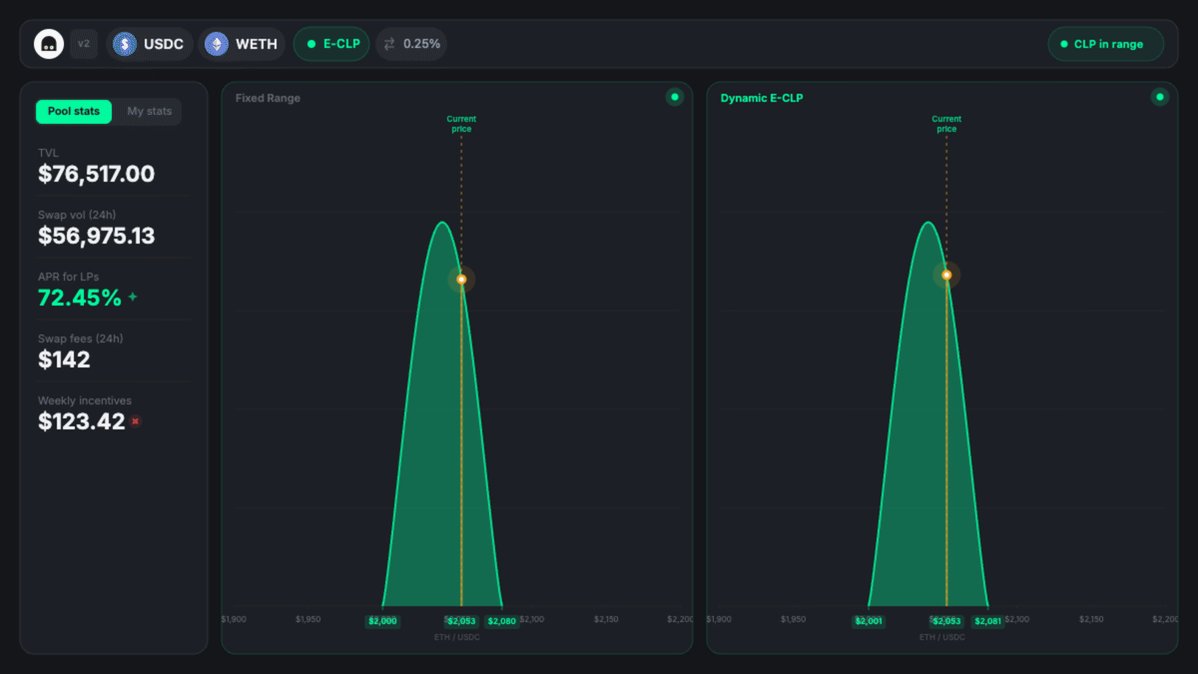Click the 0.25% swap fee badge

(411, 44)
